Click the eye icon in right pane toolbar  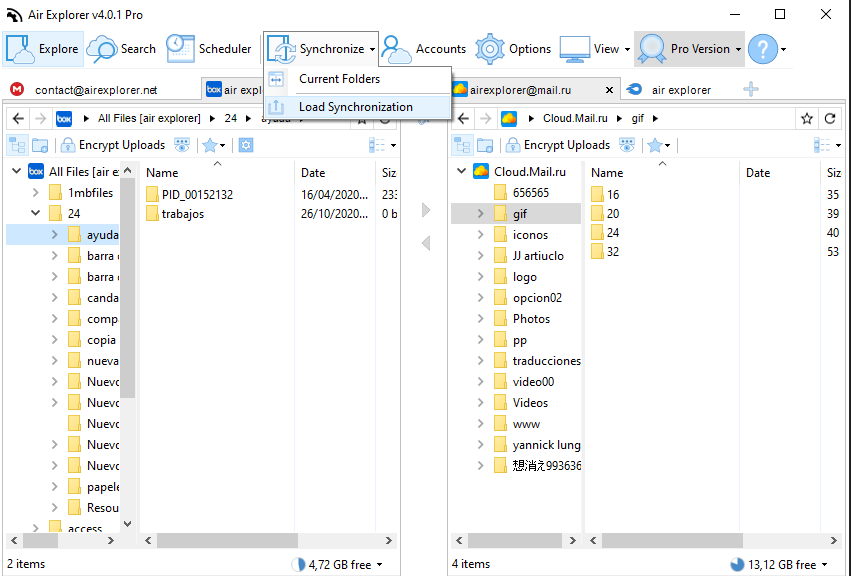pos(627,145)
